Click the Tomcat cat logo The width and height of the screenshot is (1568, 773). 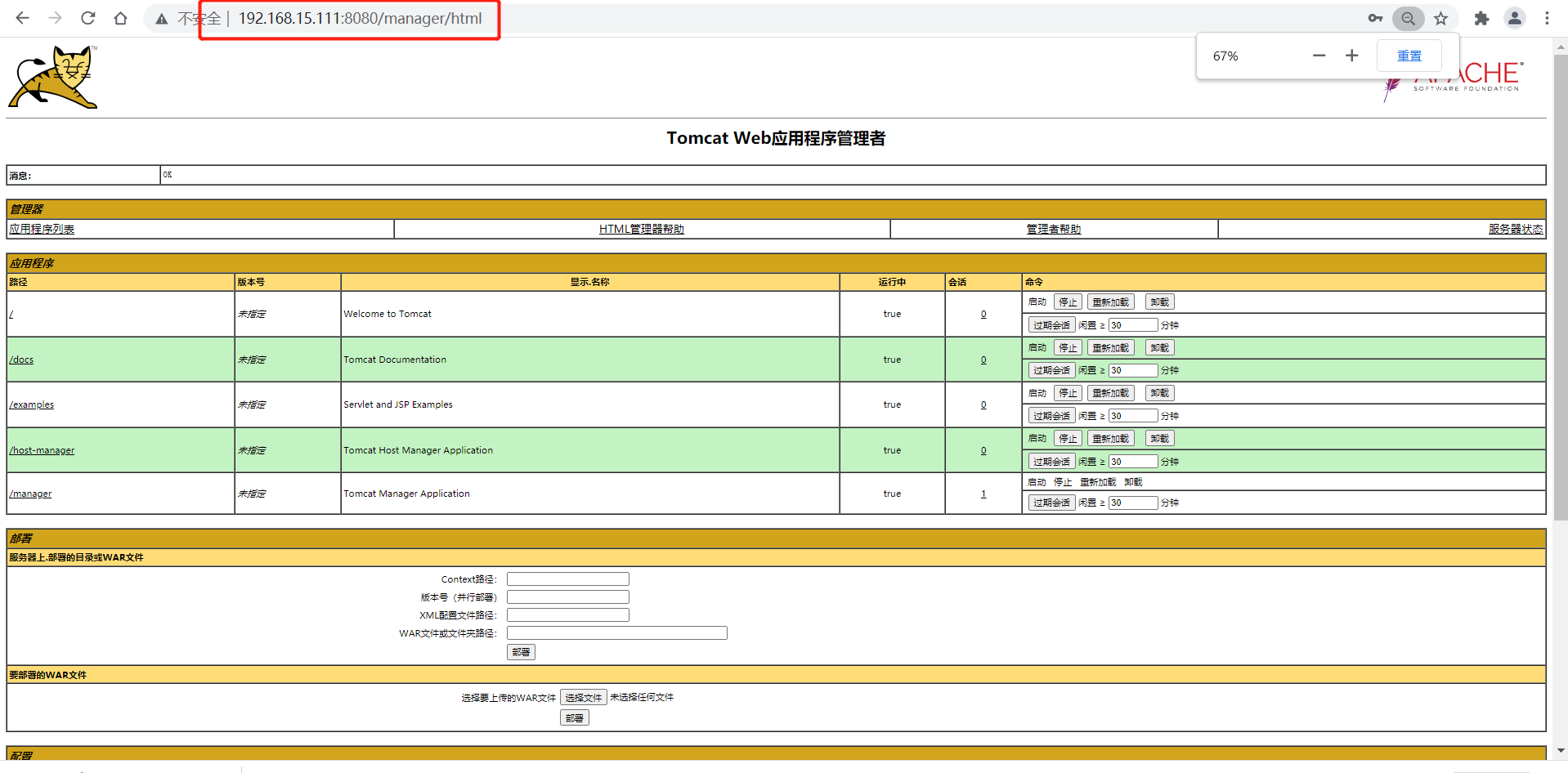point(53,77)
